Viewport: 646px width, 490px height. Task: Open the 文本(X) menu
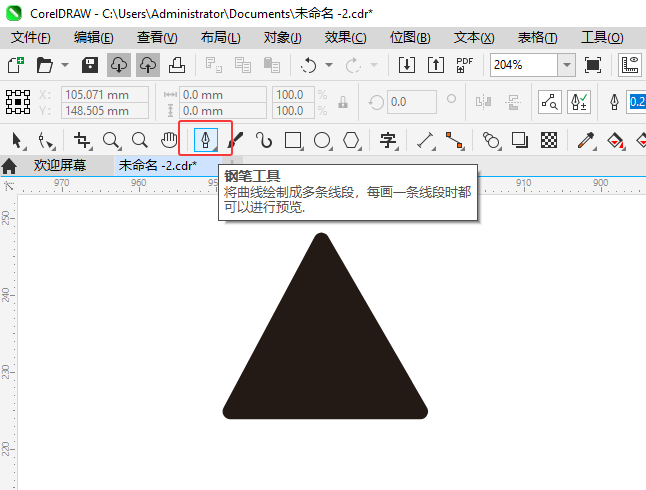tap(474, 38)
